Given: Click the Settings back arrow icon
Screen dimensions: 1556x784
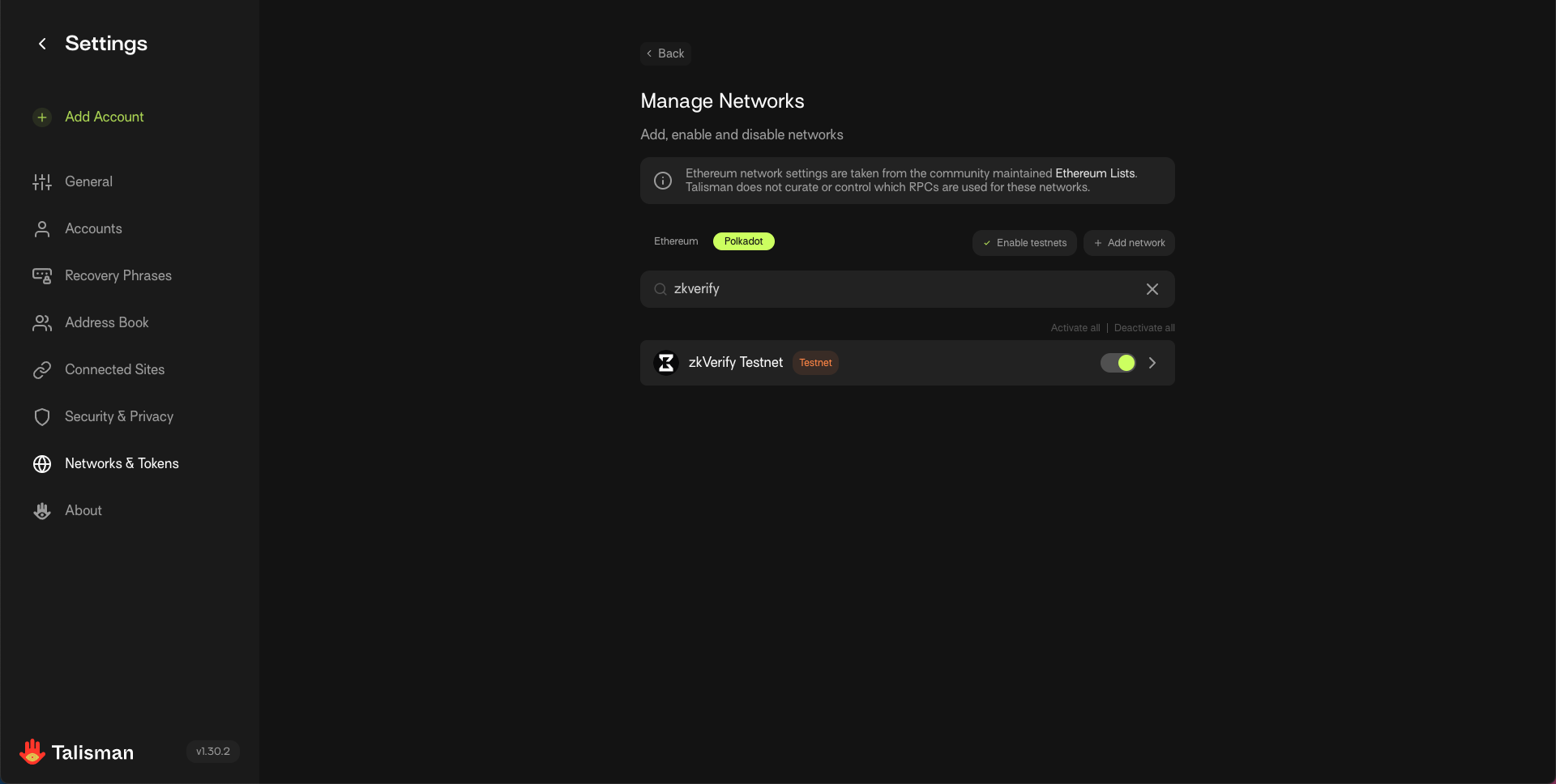Looking at the screenshot, I should pos(42,44).
